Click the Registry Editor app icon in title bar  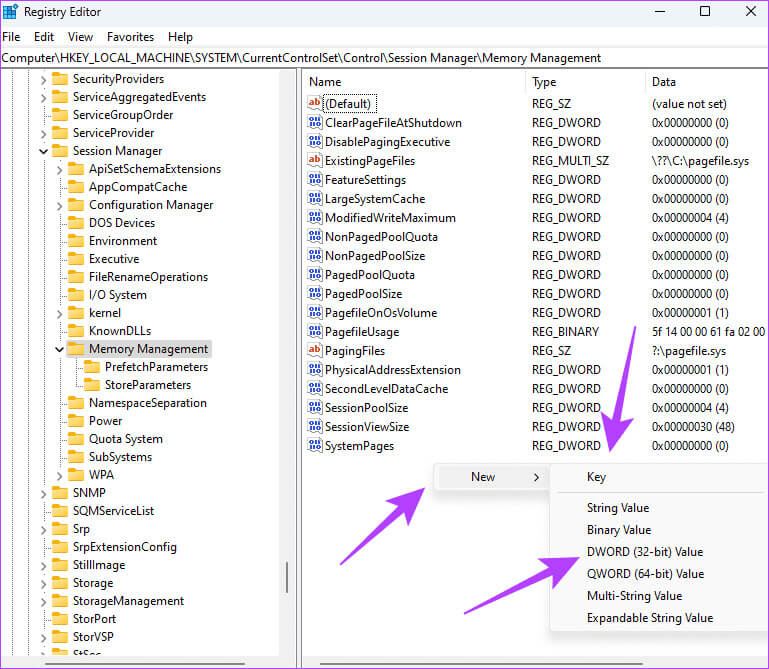click(x=10, y=11)
